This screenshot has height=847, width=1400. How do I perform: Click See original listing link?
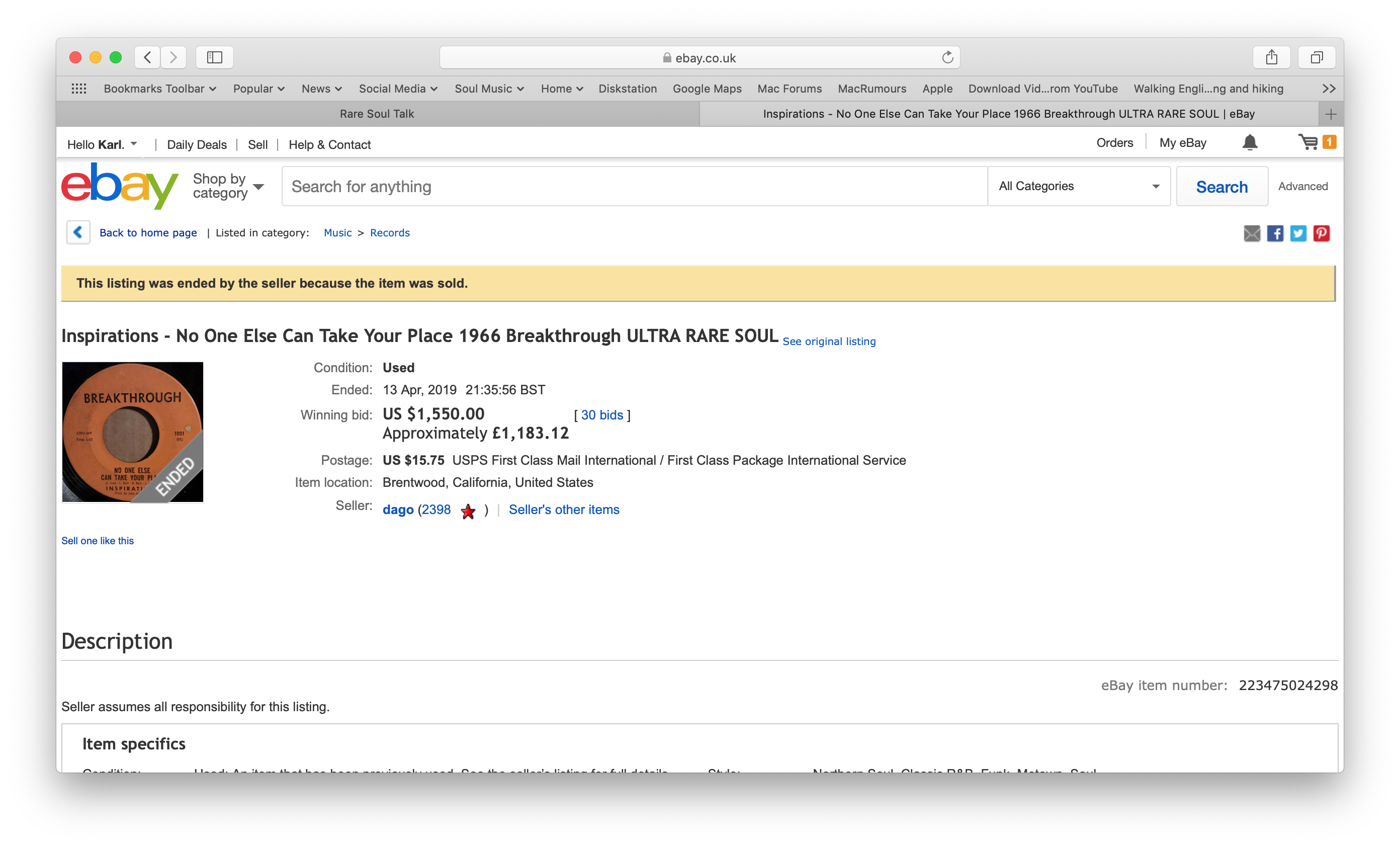coord(829,341)
